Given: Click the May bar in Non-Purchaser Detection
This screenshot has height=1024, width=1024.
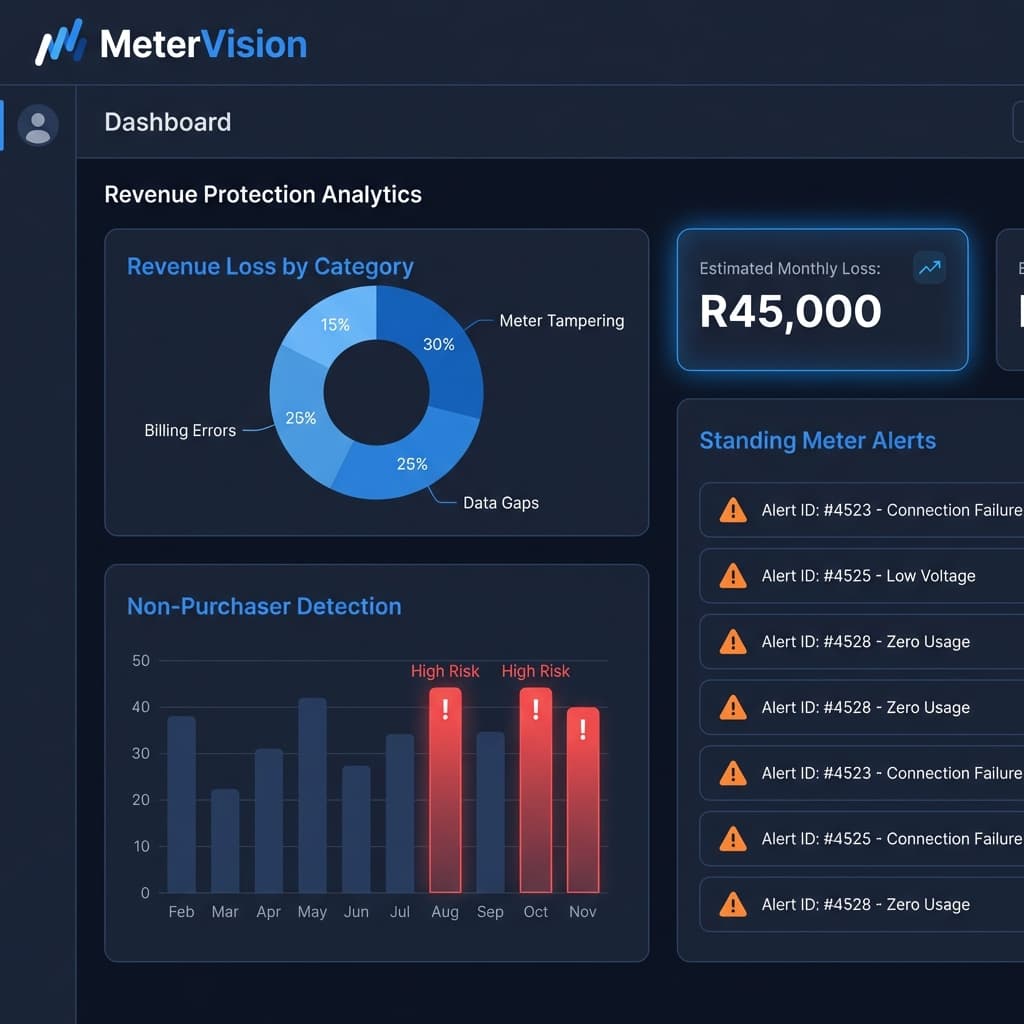Looking at the screenshot, I should click(x=312, y=790).
